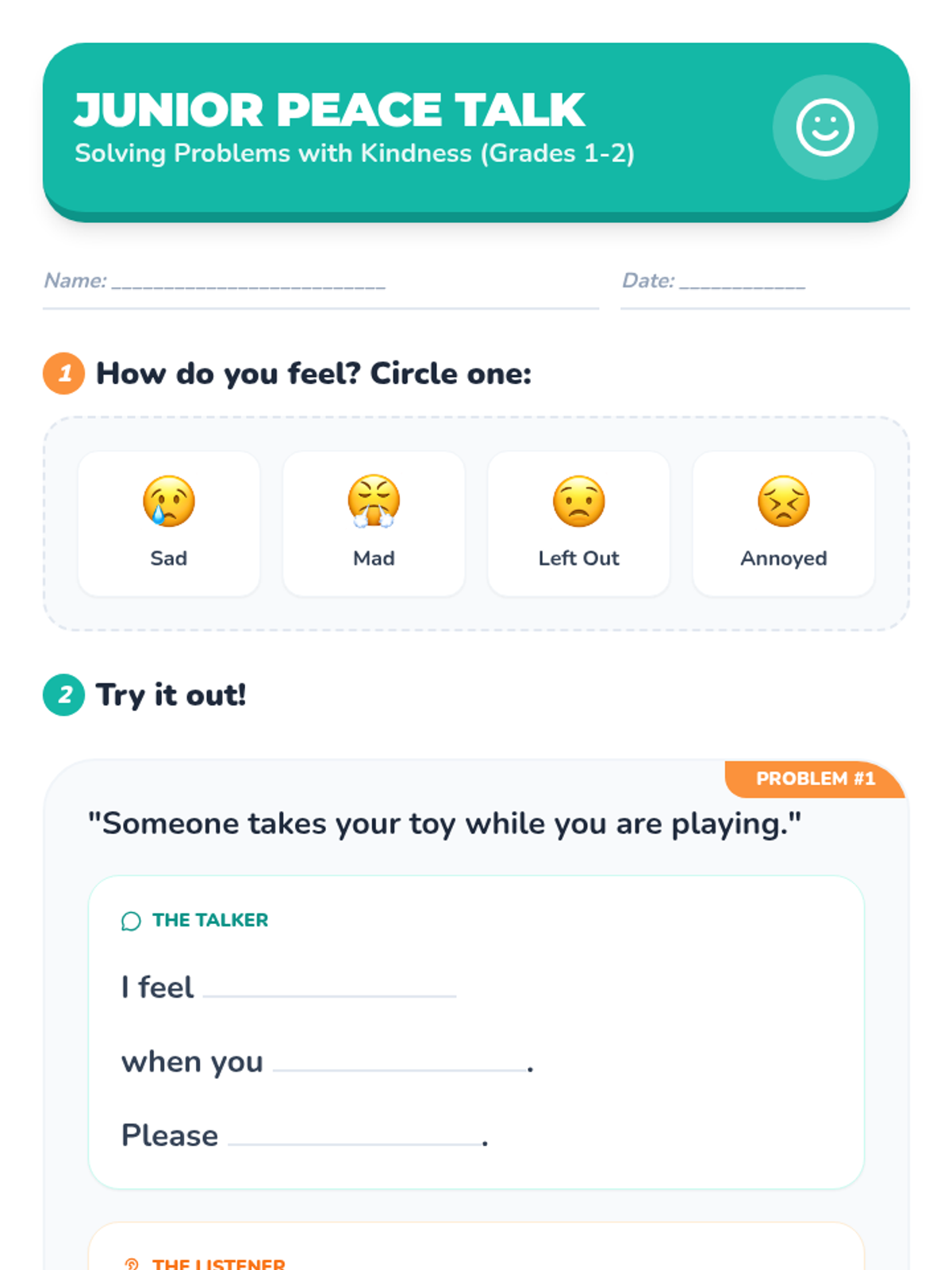Click the ear icon next to The Listener

click(132, 1263)
